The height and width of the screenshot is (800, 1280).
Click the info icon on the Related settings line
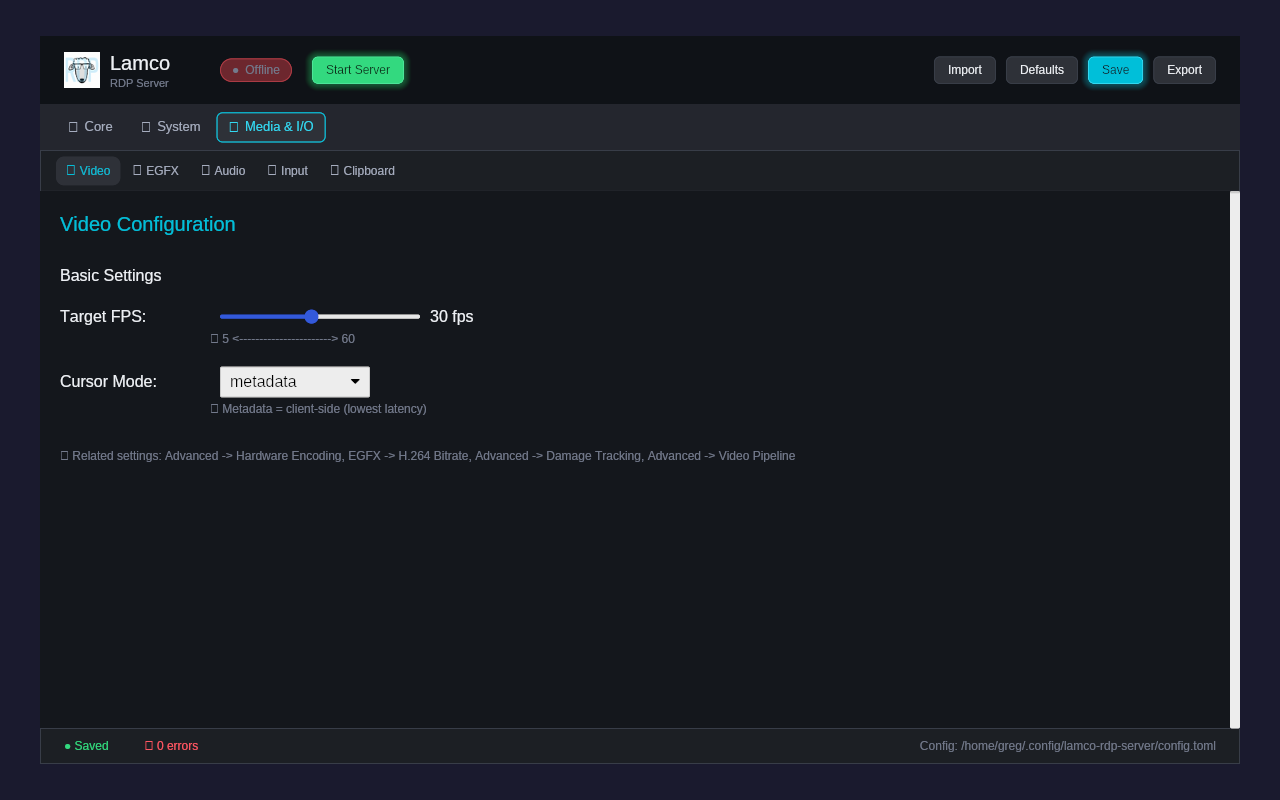coord(64,455)
